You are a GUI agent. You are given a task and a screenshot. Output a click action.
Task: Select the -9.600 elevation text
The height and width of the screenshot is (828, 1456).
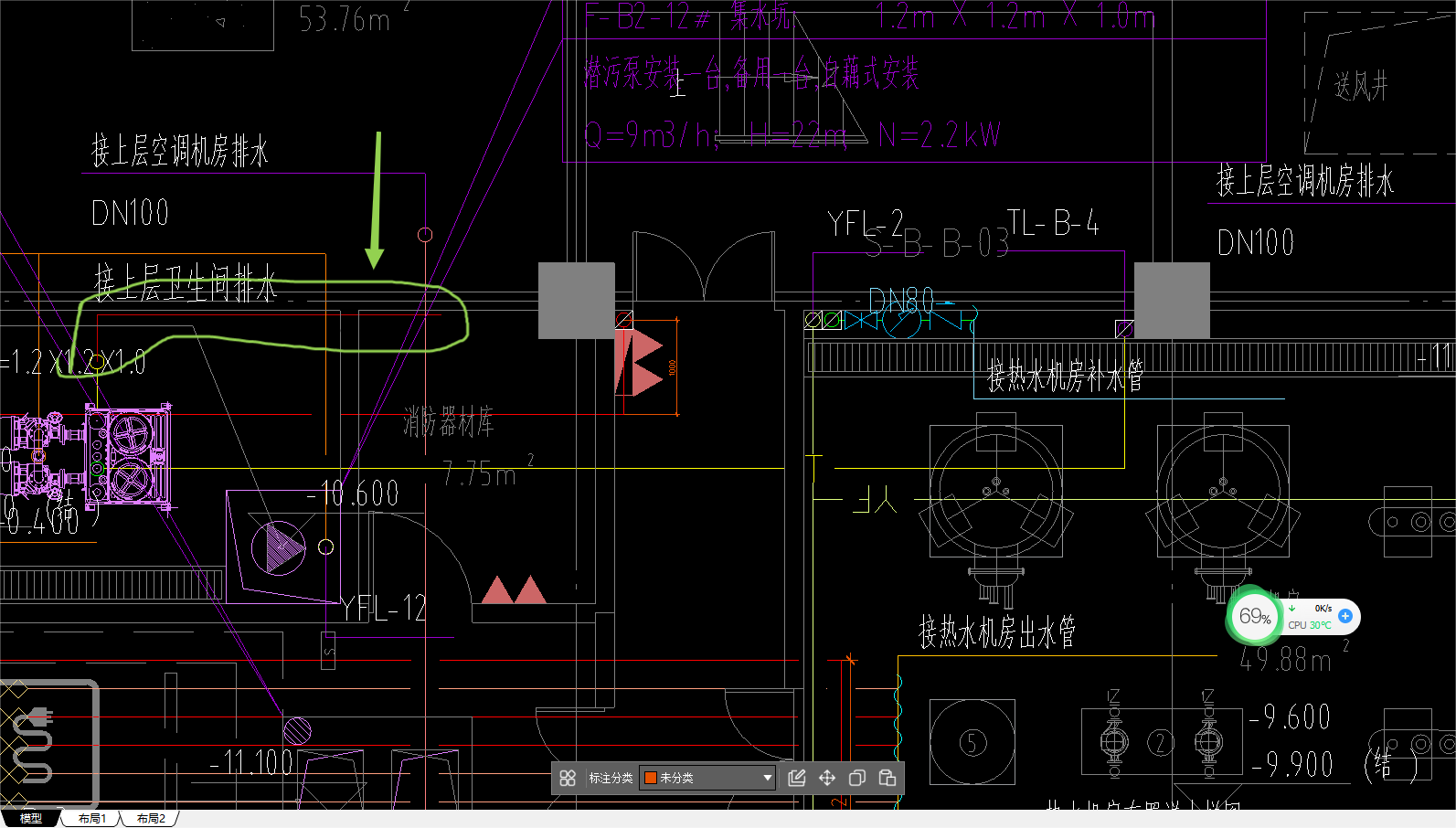coord(1290,717)
